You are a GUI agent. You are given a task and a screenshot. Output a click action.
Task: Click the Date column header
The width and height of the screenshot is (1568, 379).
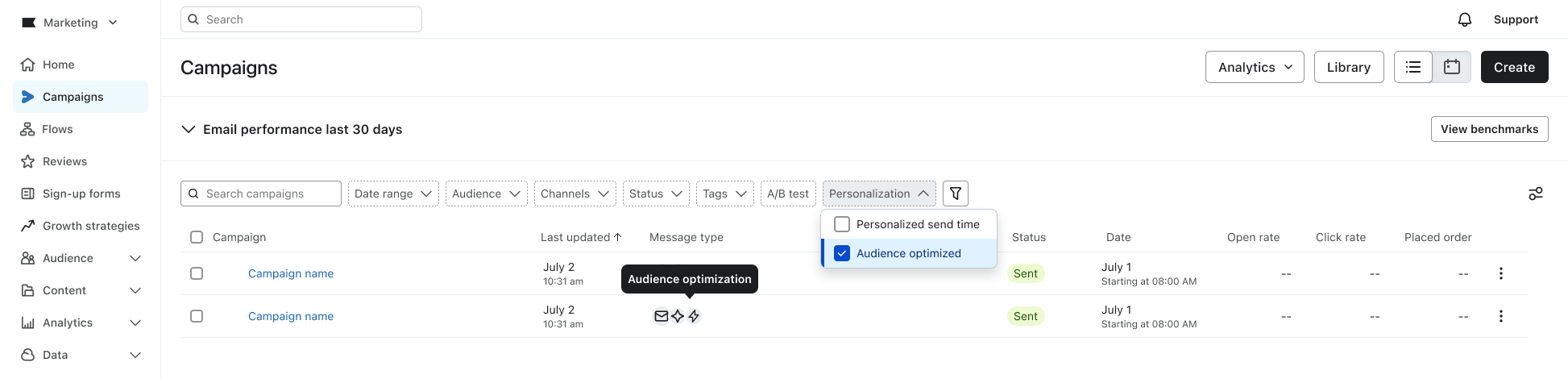tap(1118, 237)
